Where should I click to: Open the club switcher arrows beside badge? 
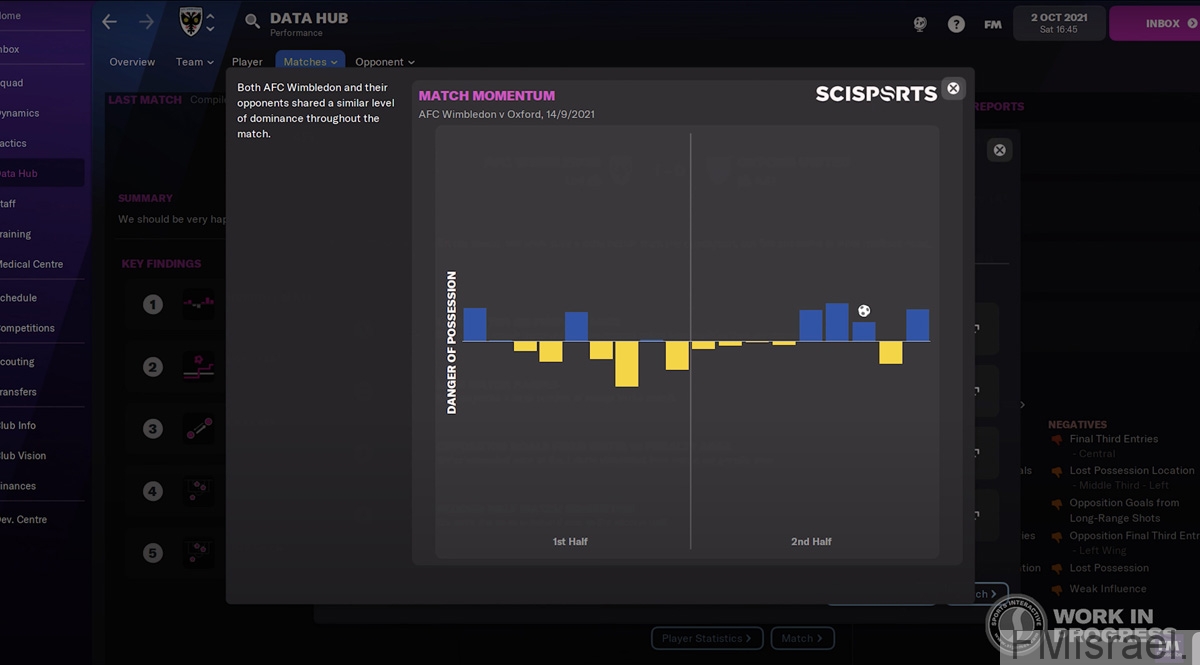(210, 22)
